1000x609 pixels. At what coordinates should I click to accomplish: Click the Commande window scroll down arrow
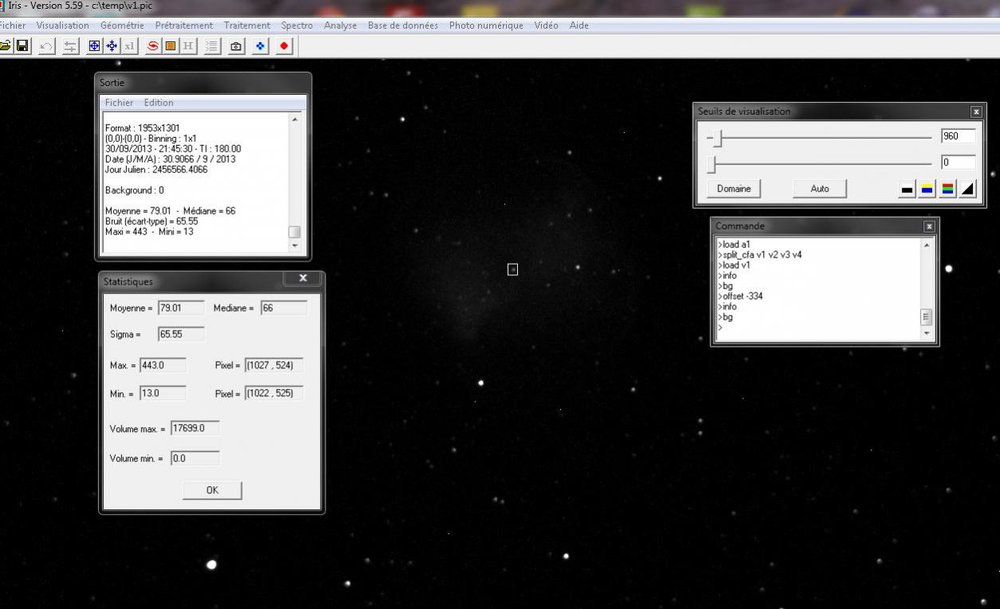pyautogui.click(x=927, y=333)
